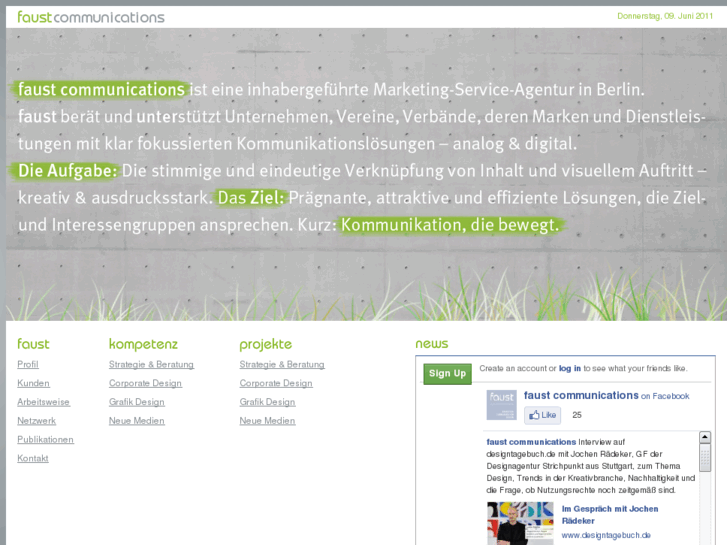Click the highlighted Die Aufgabe: text
This screenshot has width=727, height=545.
pos(68,171)
